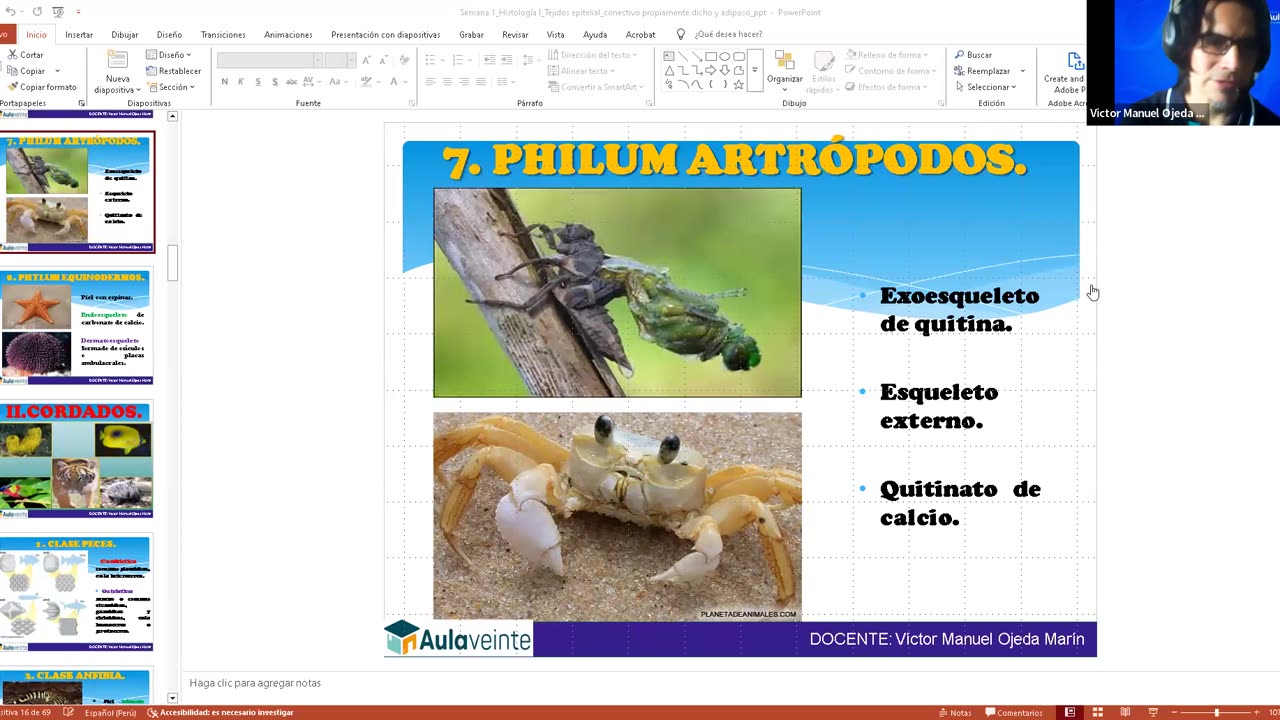This screenshot has height=720, width=1280.
Task: Toggle center paragraph alignment
Action: [x=447, y=82]
